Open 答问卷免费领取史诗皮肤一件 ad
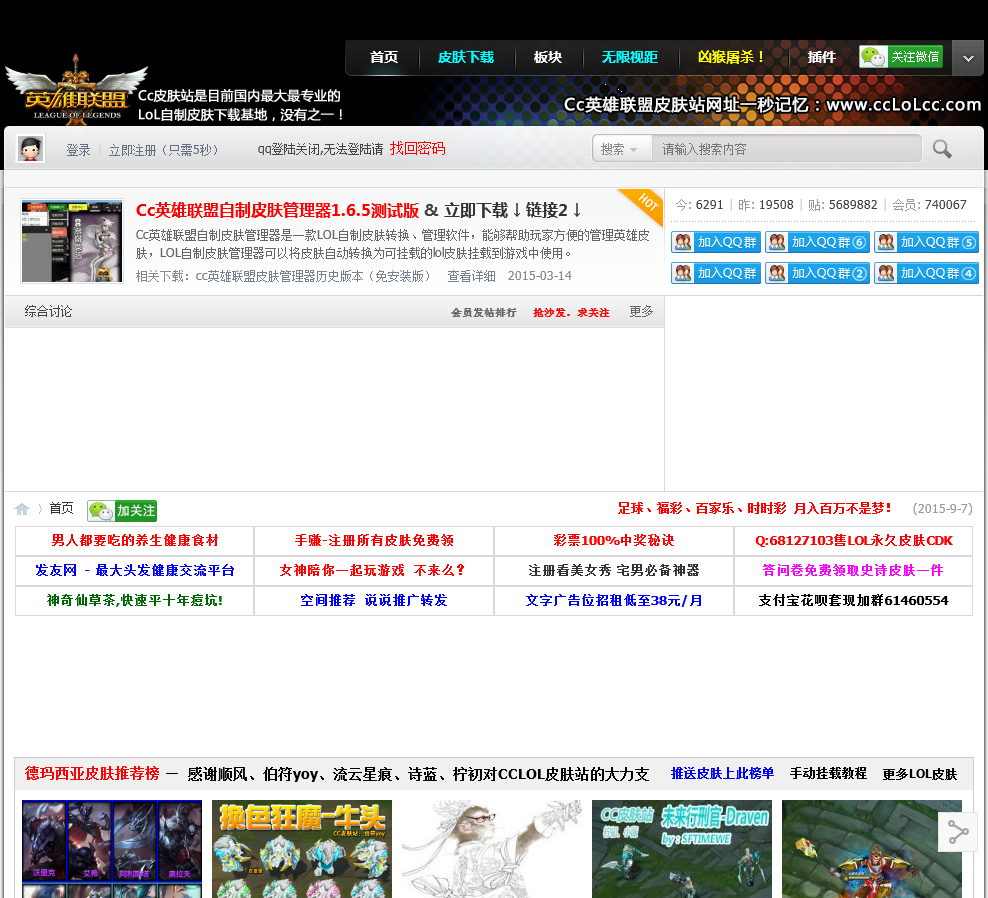The width and height of the screenshot is (988, 898). click(853, 570)
